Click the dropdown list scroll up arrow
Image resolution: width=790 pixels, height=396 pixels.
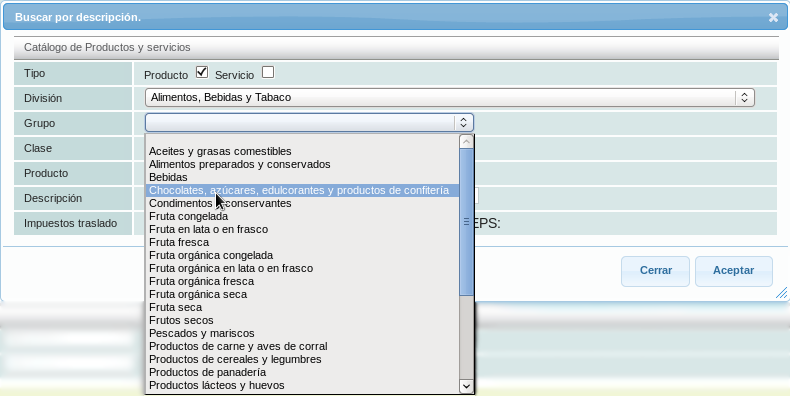[467, 142]
